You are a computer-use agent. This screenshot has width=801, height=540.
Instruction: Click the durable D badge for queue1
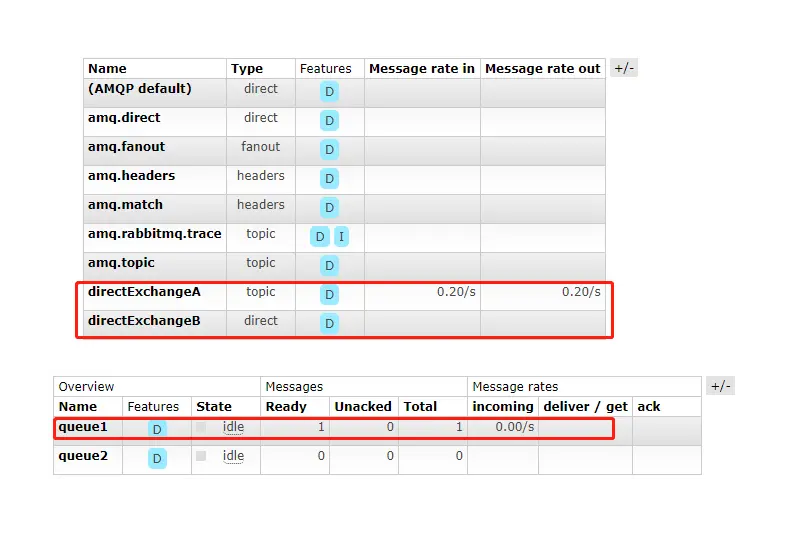coord(157,430)
